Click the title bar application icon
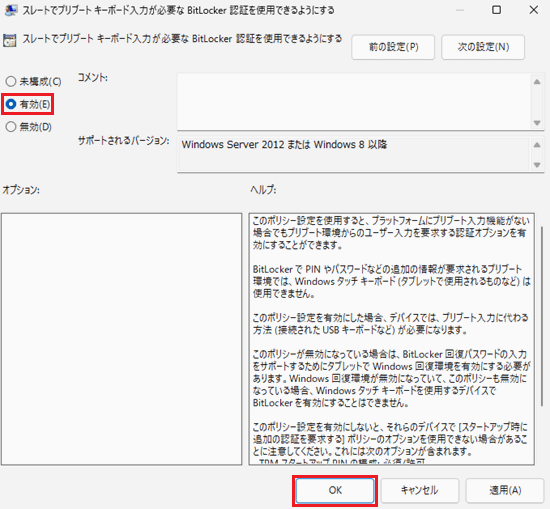550x509 pixels. (11, 10)
